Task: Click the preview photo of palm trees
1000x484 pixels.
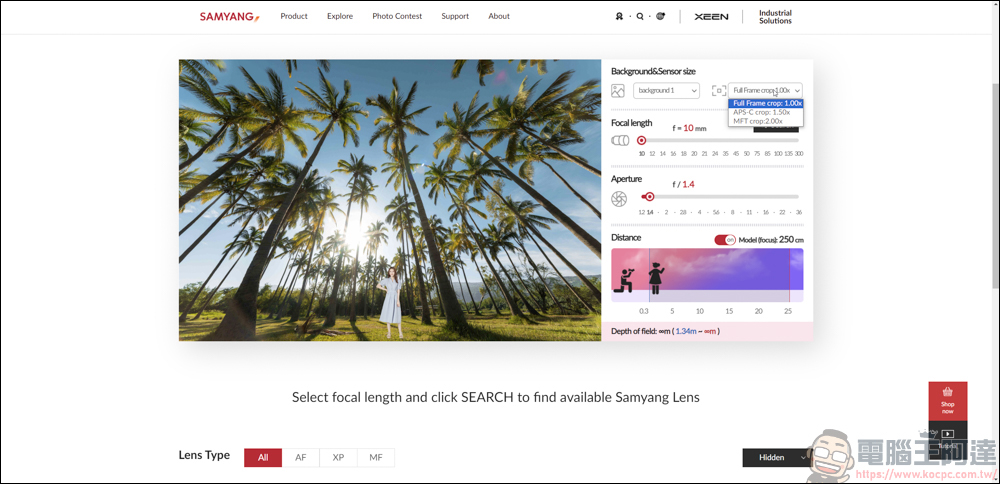Action: (390, 200)
